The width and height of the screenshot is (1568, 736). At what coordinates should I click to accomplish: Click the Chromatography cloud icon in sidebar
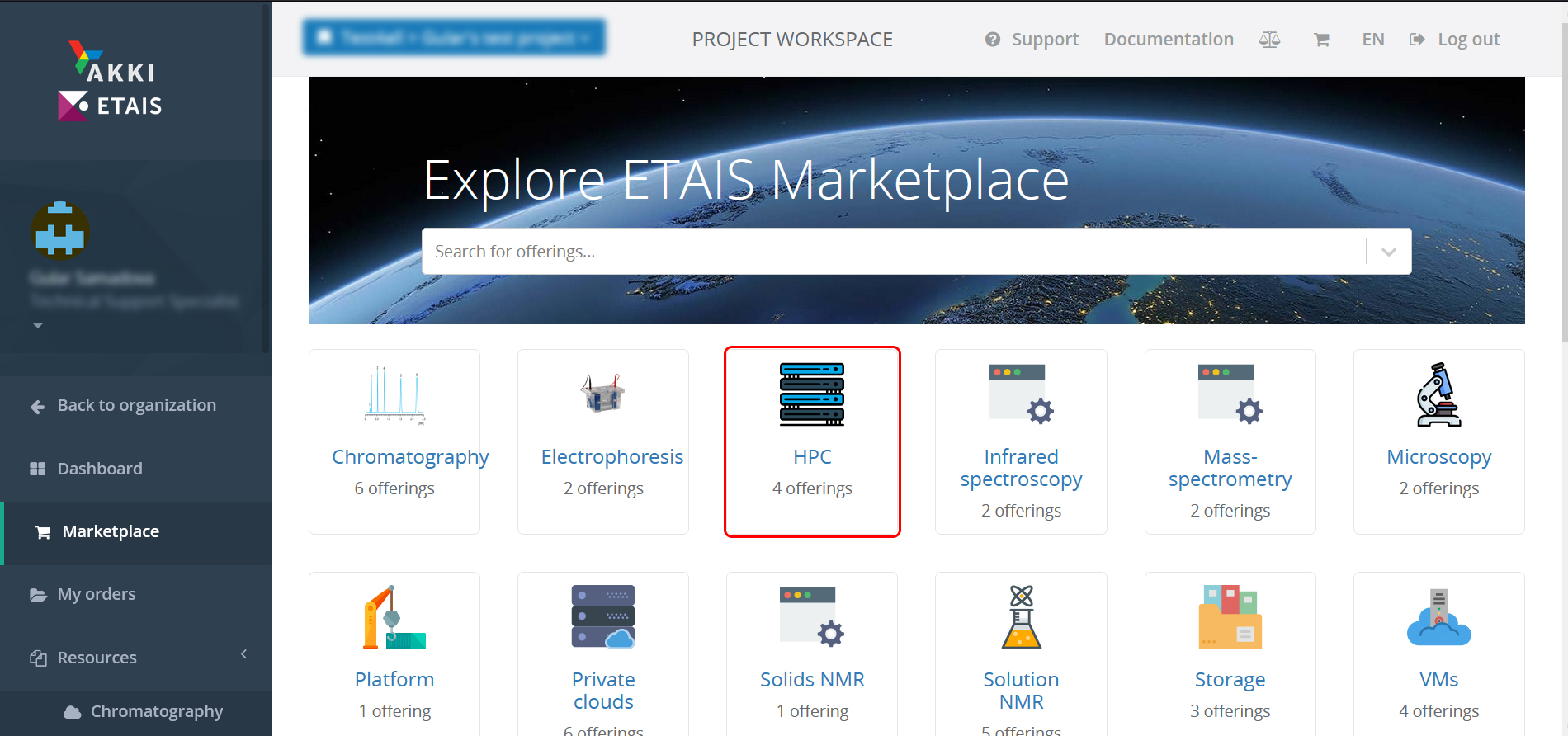pos(73,711)
